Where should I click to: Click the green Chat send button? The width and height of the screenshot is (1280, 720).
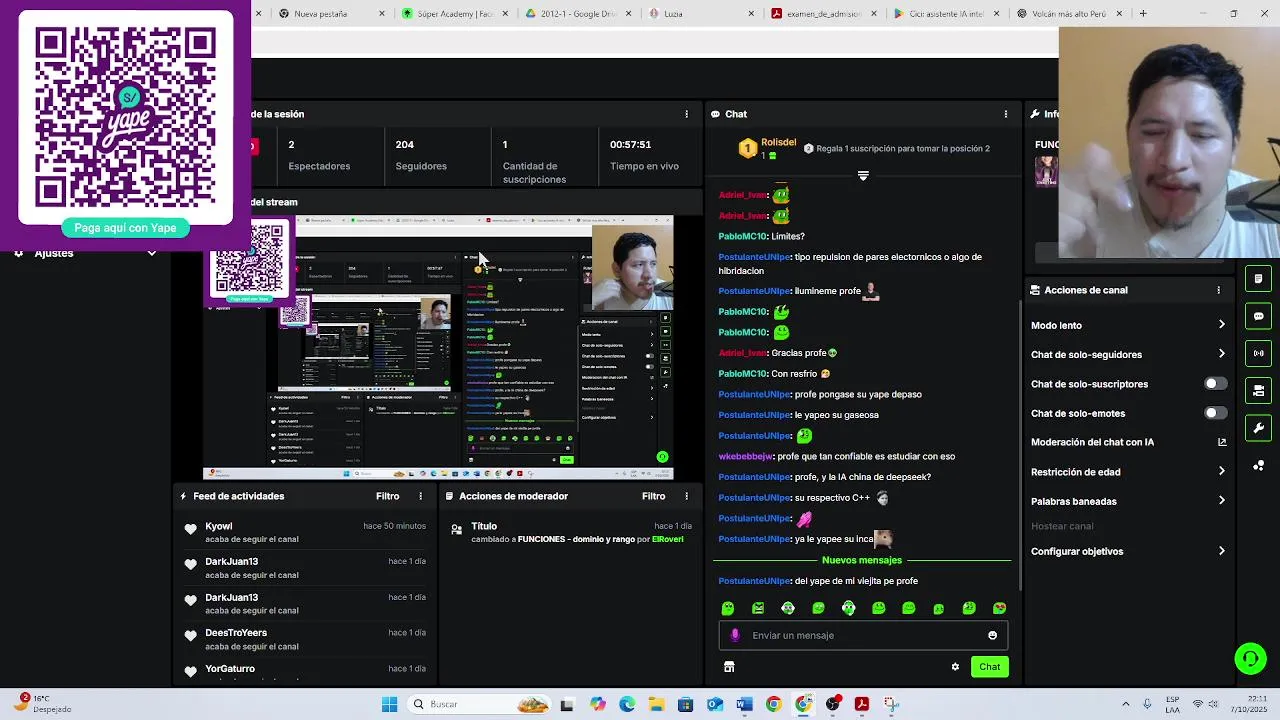pos(989,667)
